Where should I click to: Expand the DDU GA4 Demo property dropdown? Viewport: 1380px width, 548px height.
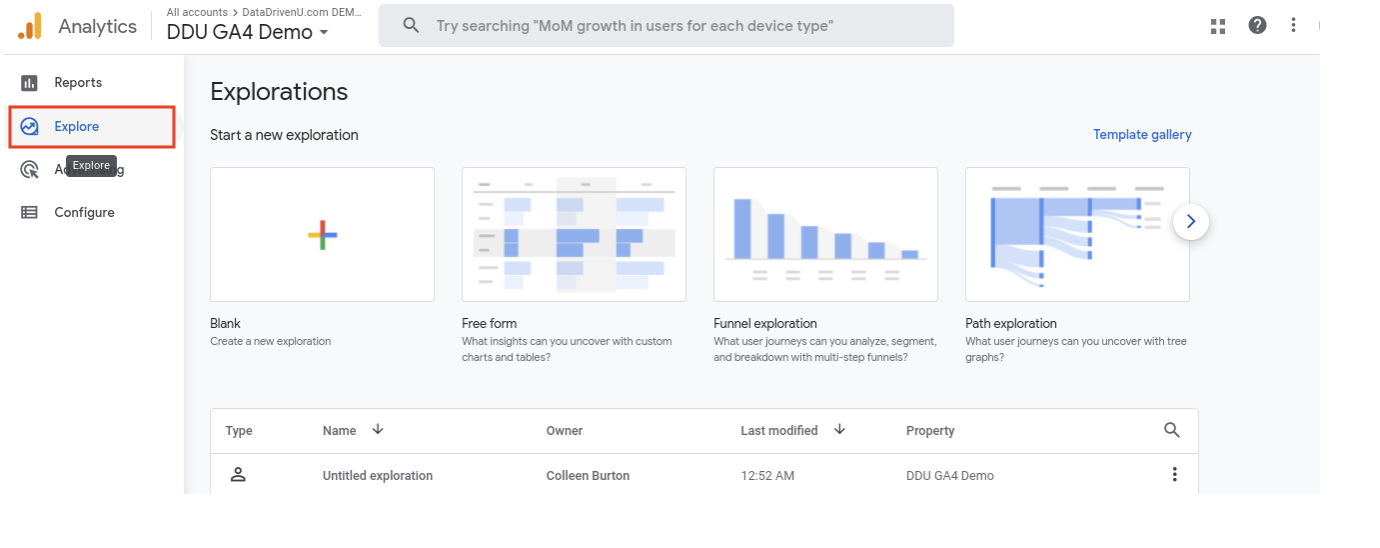(323, 33)
